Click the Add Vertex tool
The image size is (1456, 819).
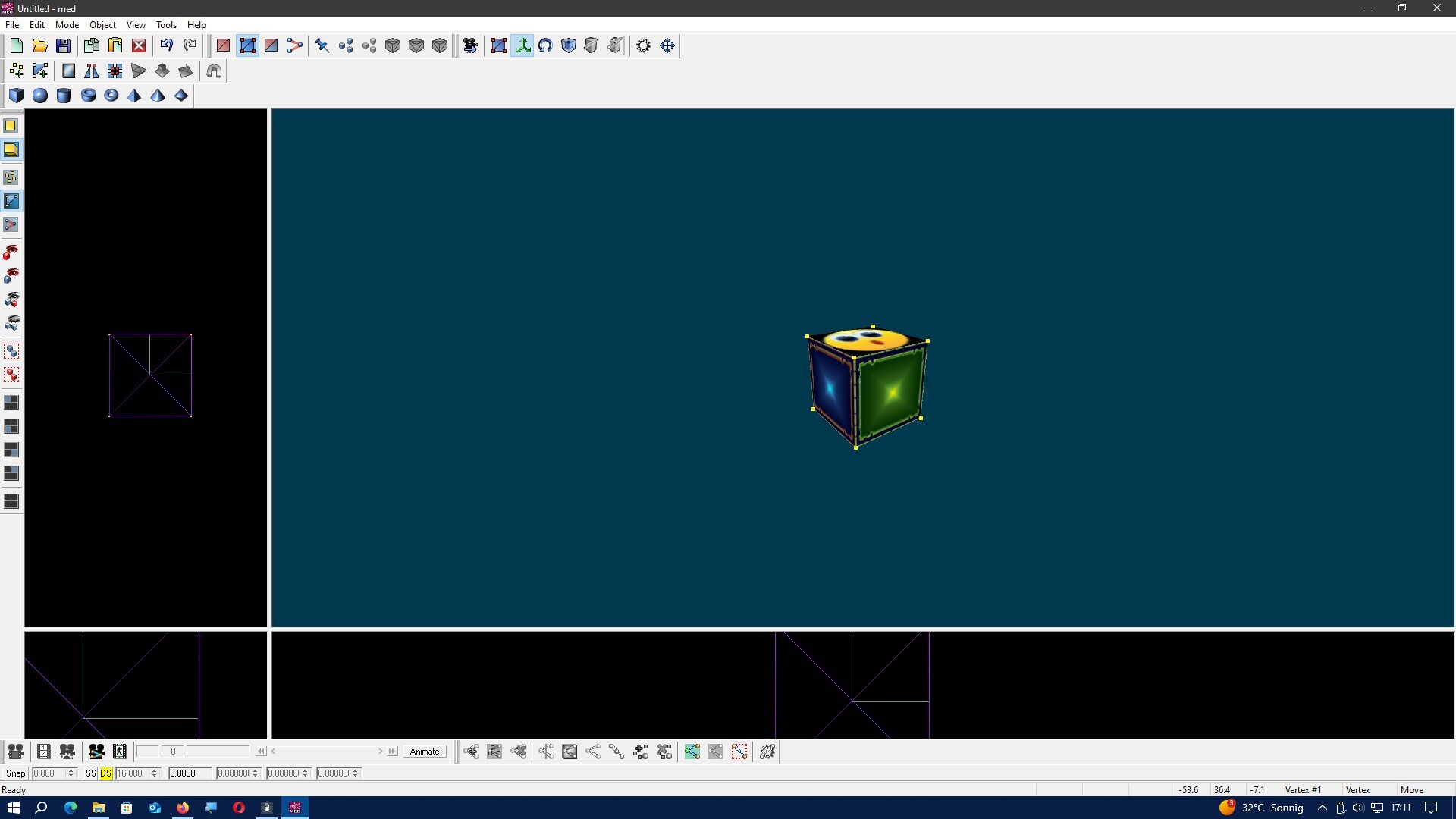pos(17,71)
